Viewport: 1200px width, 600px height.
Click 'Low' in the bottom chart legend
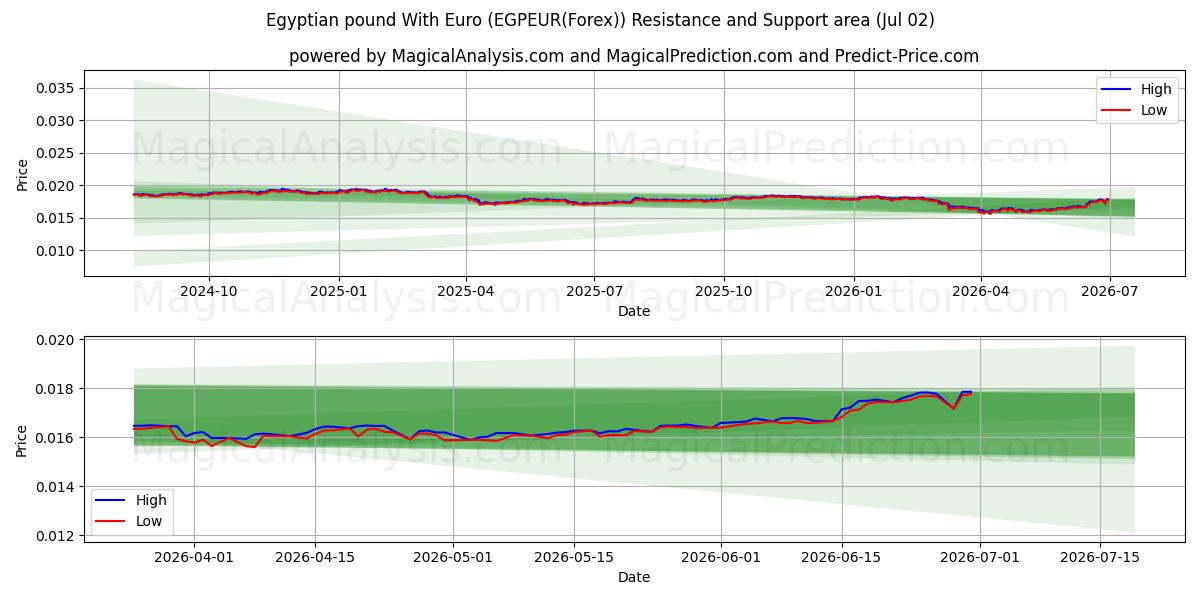click(148, 521)
